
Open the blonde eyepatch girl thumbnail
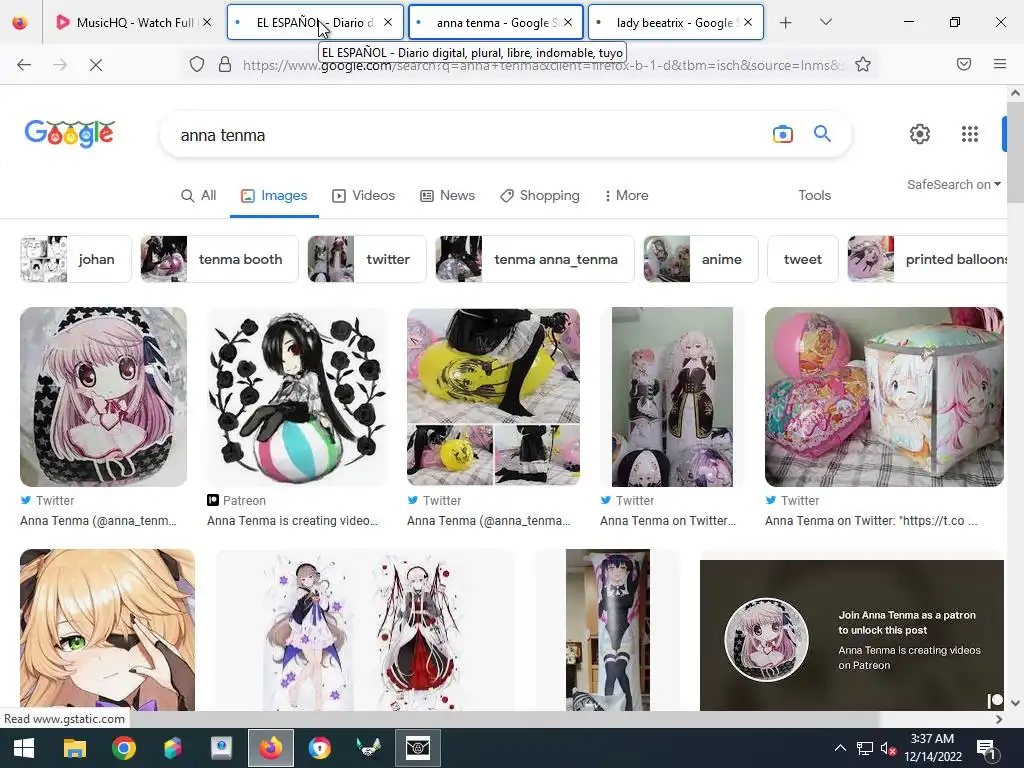coord(107,630)
